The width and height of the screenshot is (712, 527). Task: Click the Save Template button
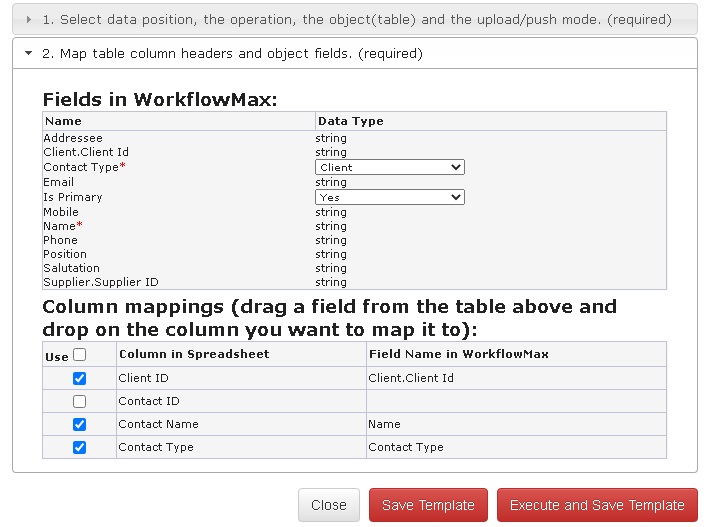point(428,505)
